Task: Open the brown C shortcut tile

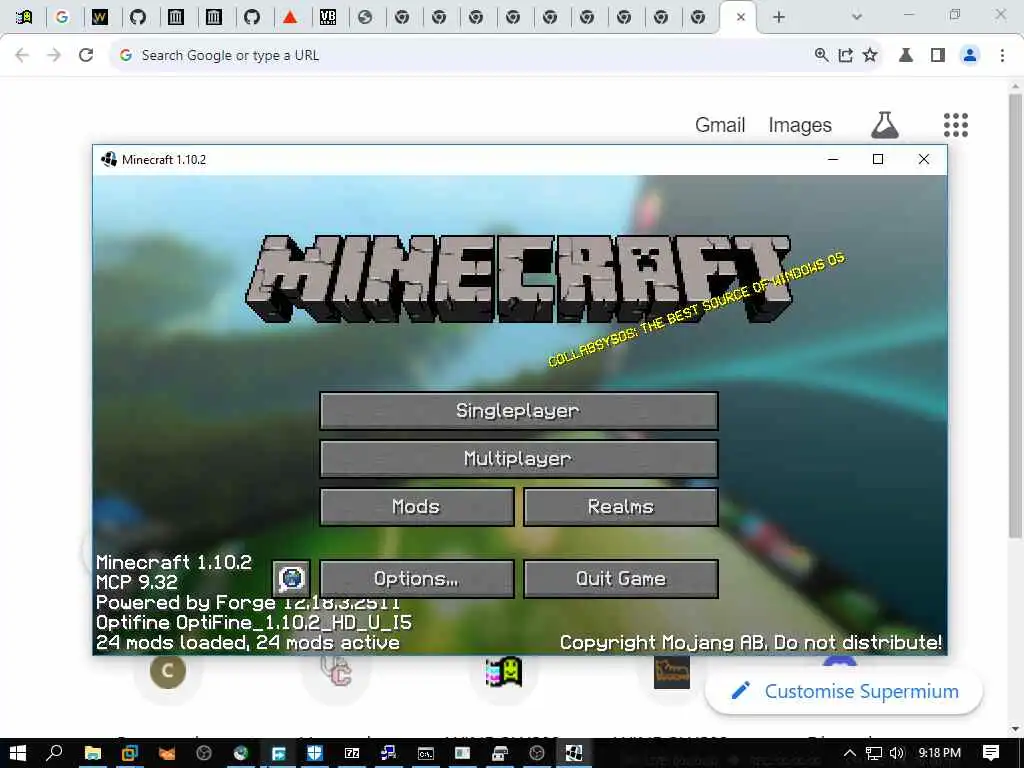Action: pyautogui.click(x=168, y=671)
